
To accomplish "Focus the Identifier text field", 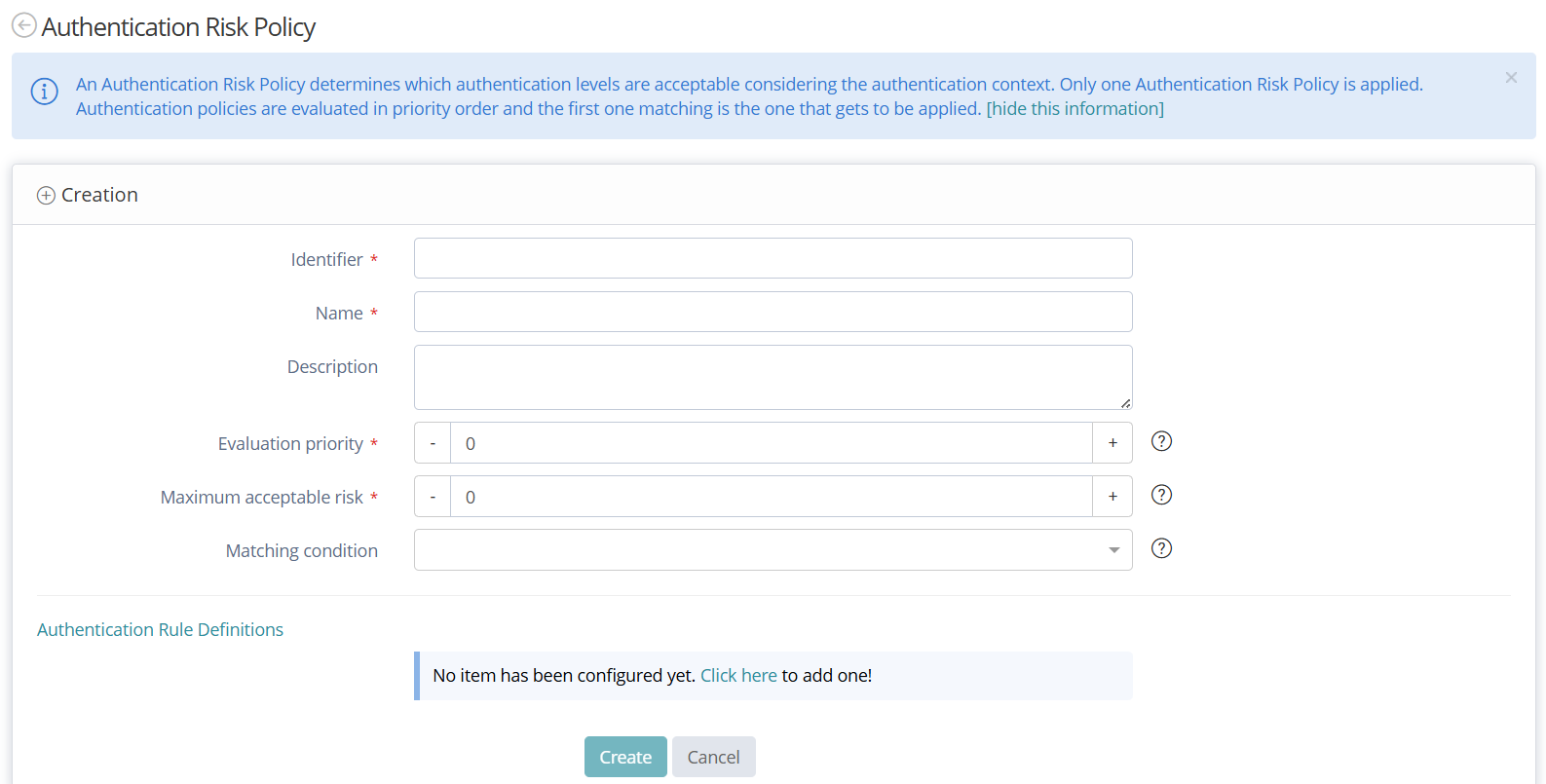I will 773,258.
